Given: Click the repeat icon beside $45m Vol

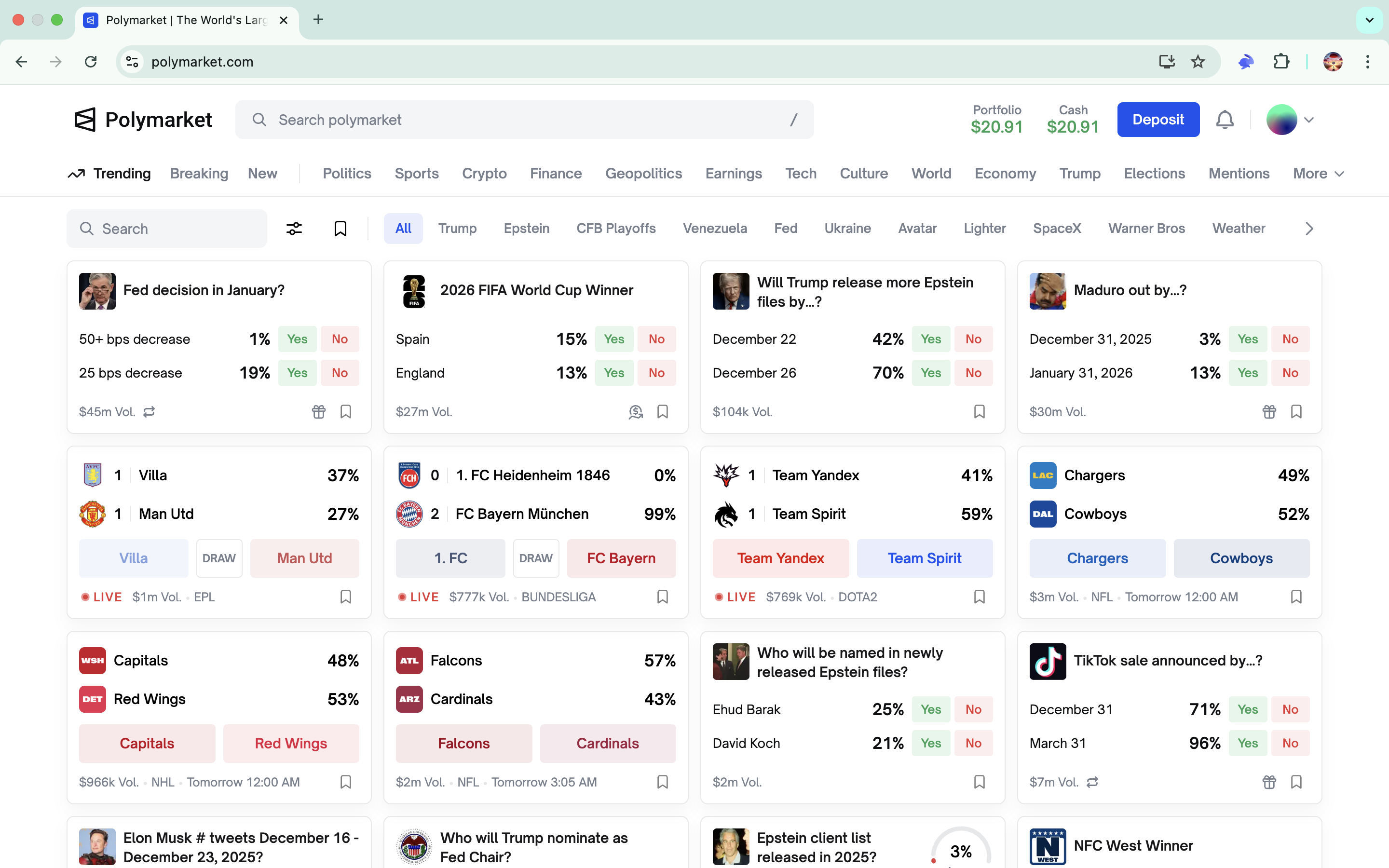Looking at the screenshot, I should click(149, 412).
